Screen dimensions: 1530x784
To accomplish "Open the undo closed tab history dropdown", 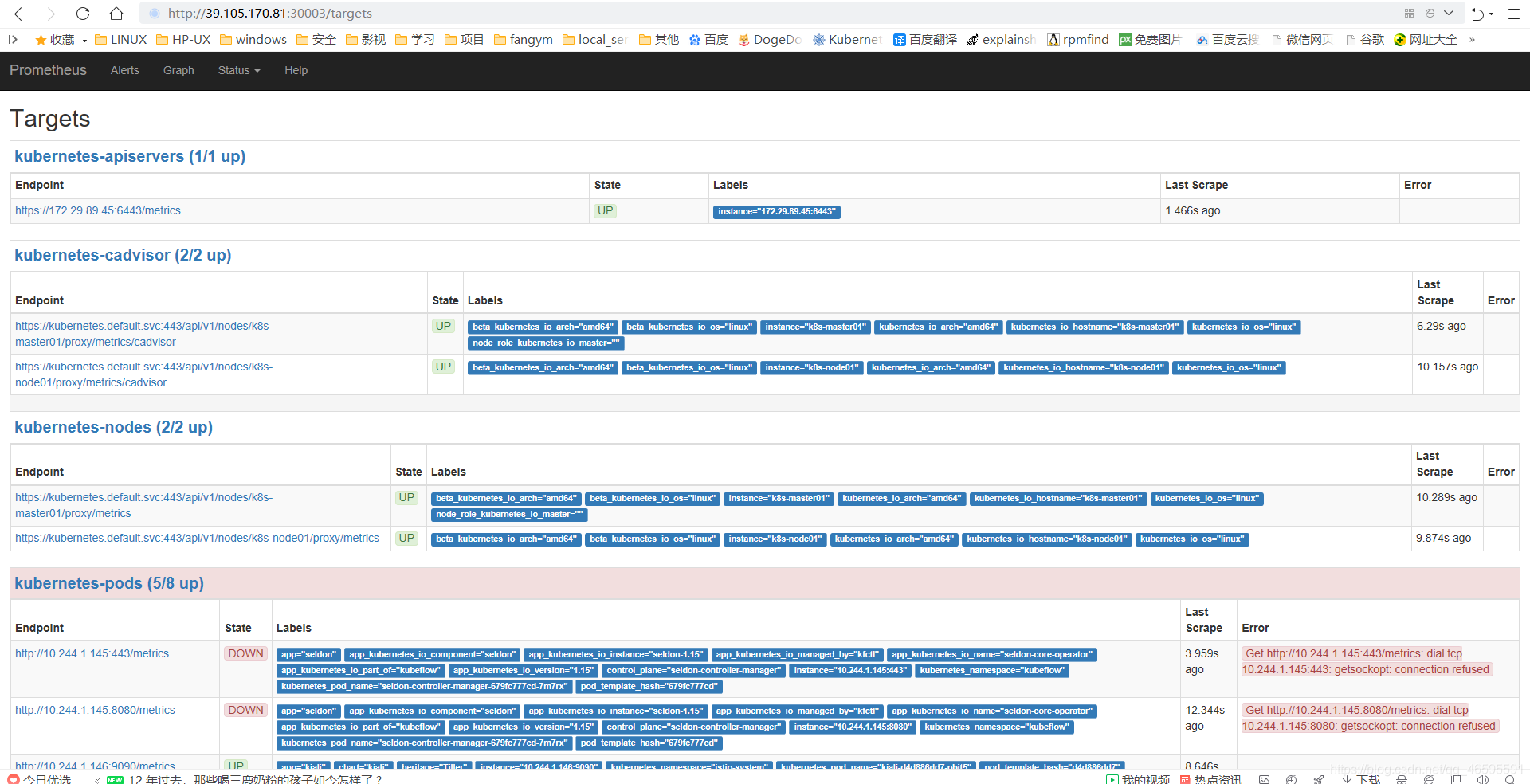I will (1490, 14).
